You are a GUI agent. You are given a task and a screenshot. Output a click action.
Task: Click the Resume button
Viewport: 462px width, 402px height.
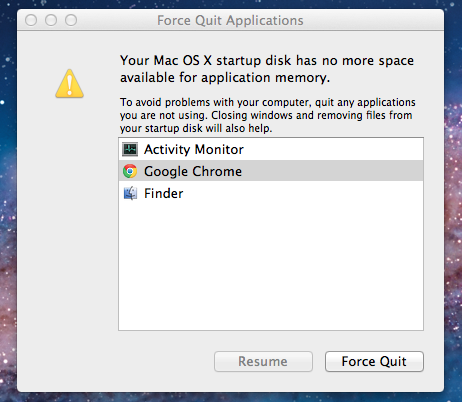263,361
